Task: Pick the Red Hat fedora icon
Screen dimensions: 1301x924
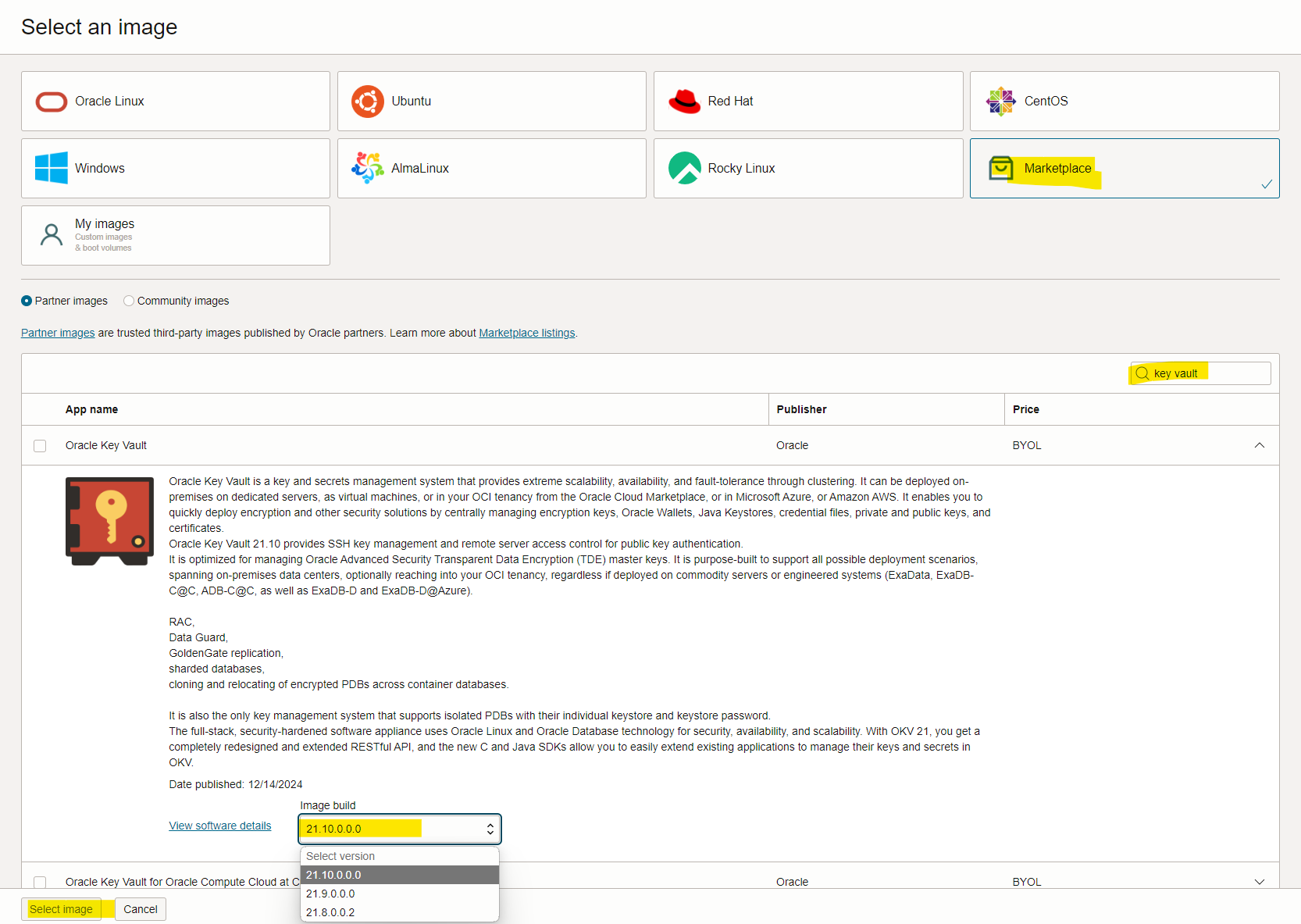Action: point(684,102)
